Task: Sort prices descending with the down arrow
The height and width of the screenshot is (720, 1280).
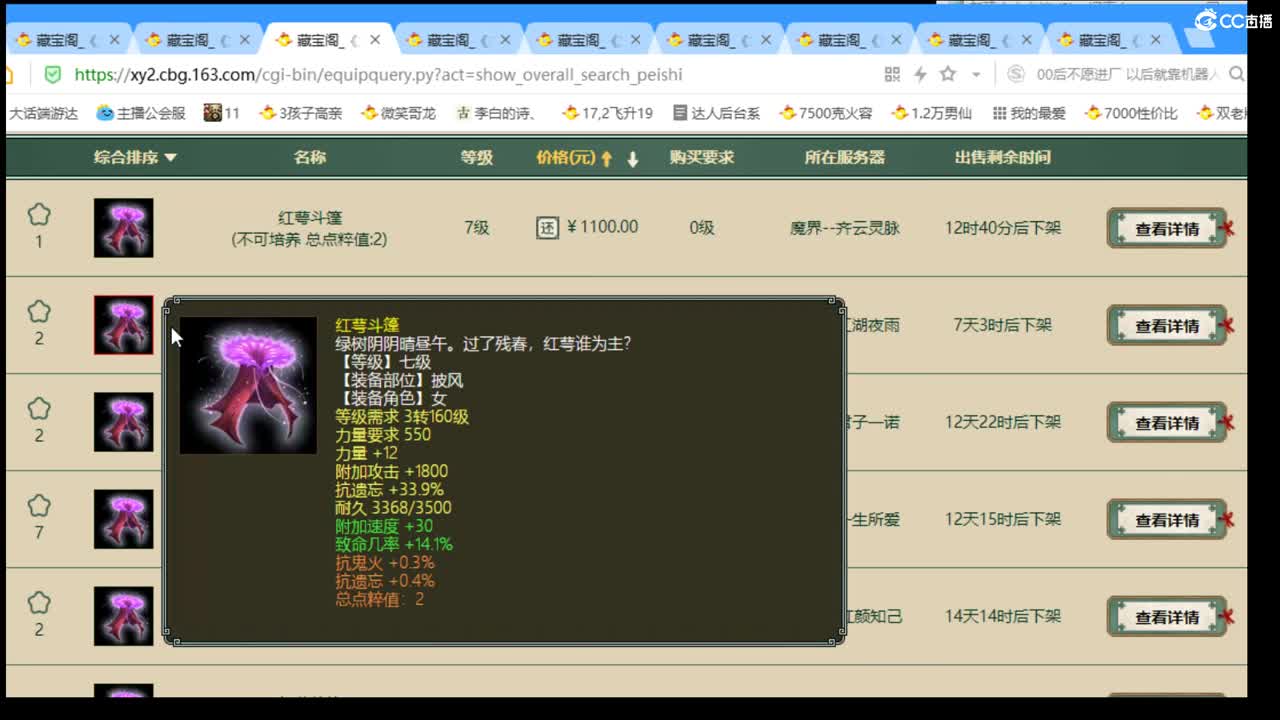Action: pos(633,157)
